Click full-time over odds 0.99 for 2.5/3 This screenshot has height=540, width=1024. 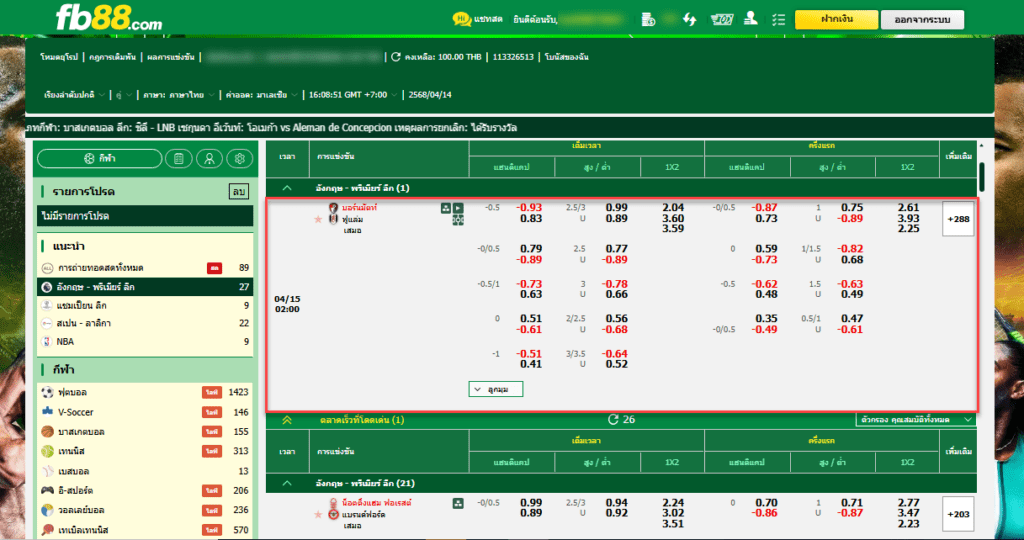point(616,208)
